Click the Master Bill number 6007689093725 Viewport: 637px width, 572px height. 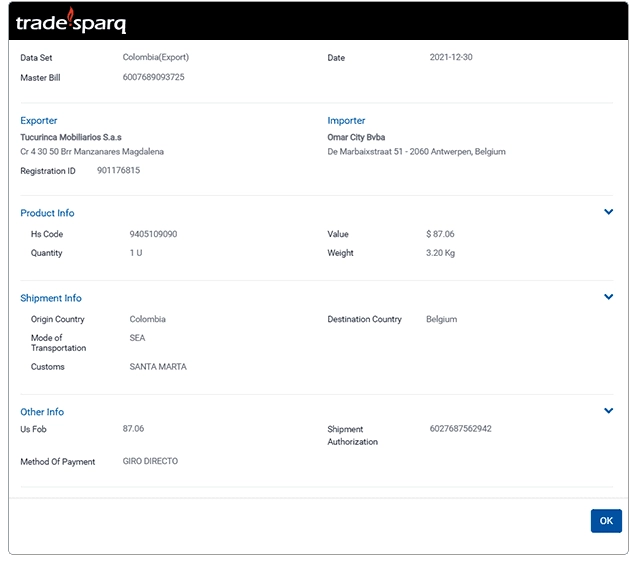154,77
